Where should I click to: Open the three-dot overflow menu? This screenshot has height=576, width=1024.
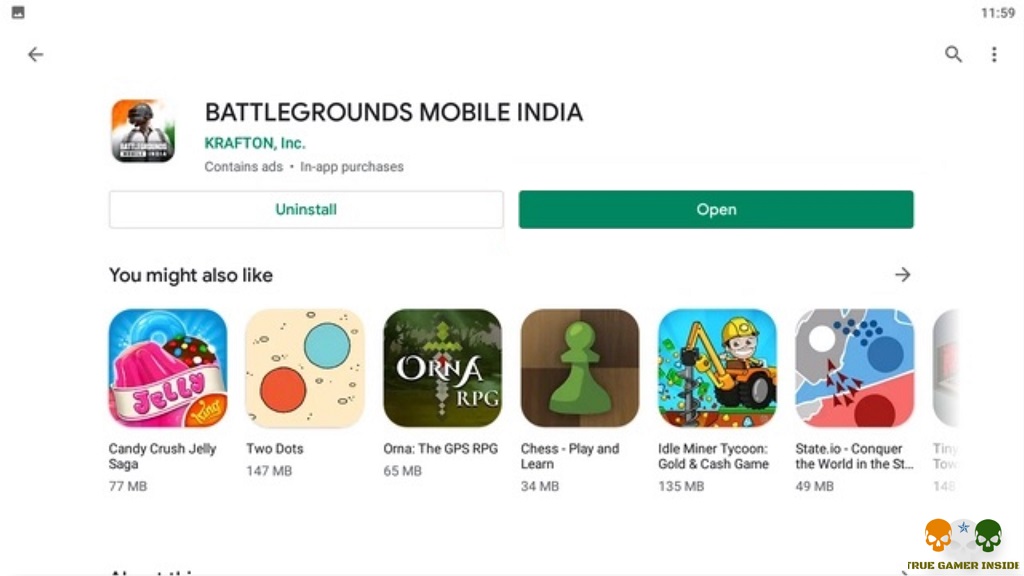[x=994, y=54]
